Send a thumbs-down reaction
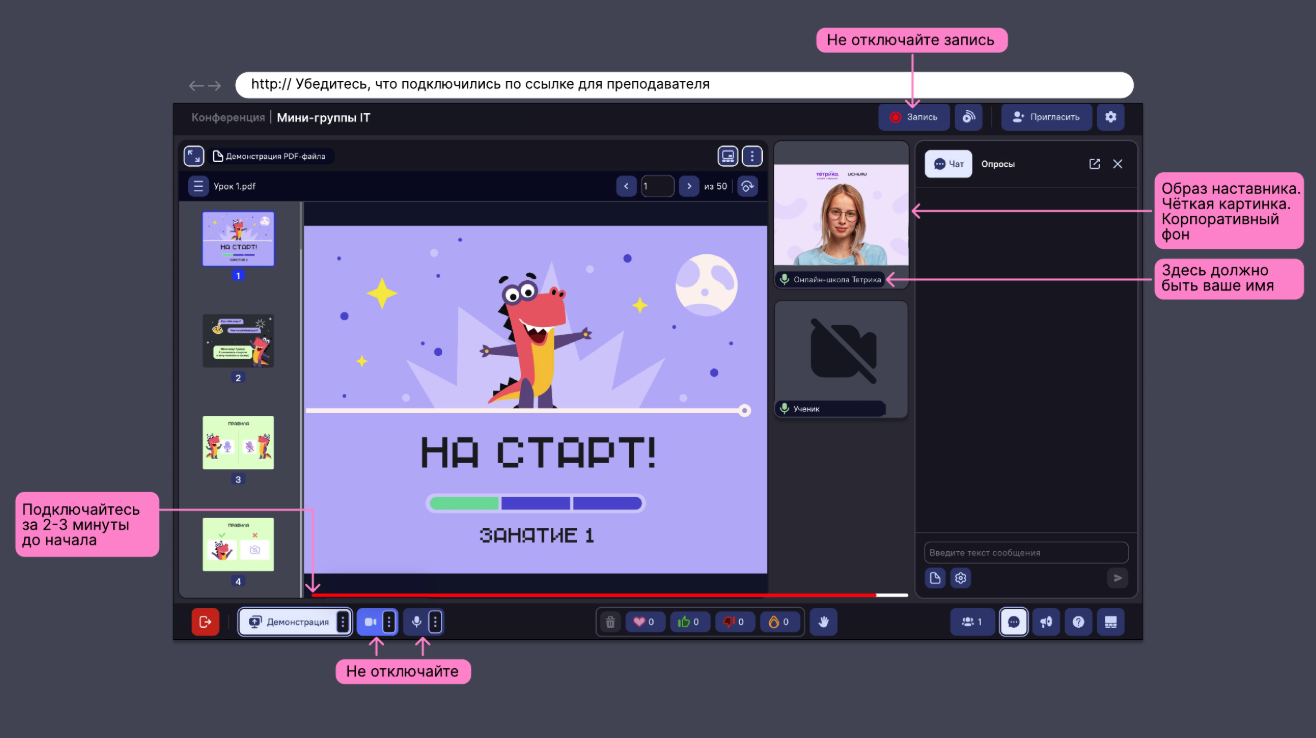The height and width of the screenshot is (738, 1316). (735, 622)
